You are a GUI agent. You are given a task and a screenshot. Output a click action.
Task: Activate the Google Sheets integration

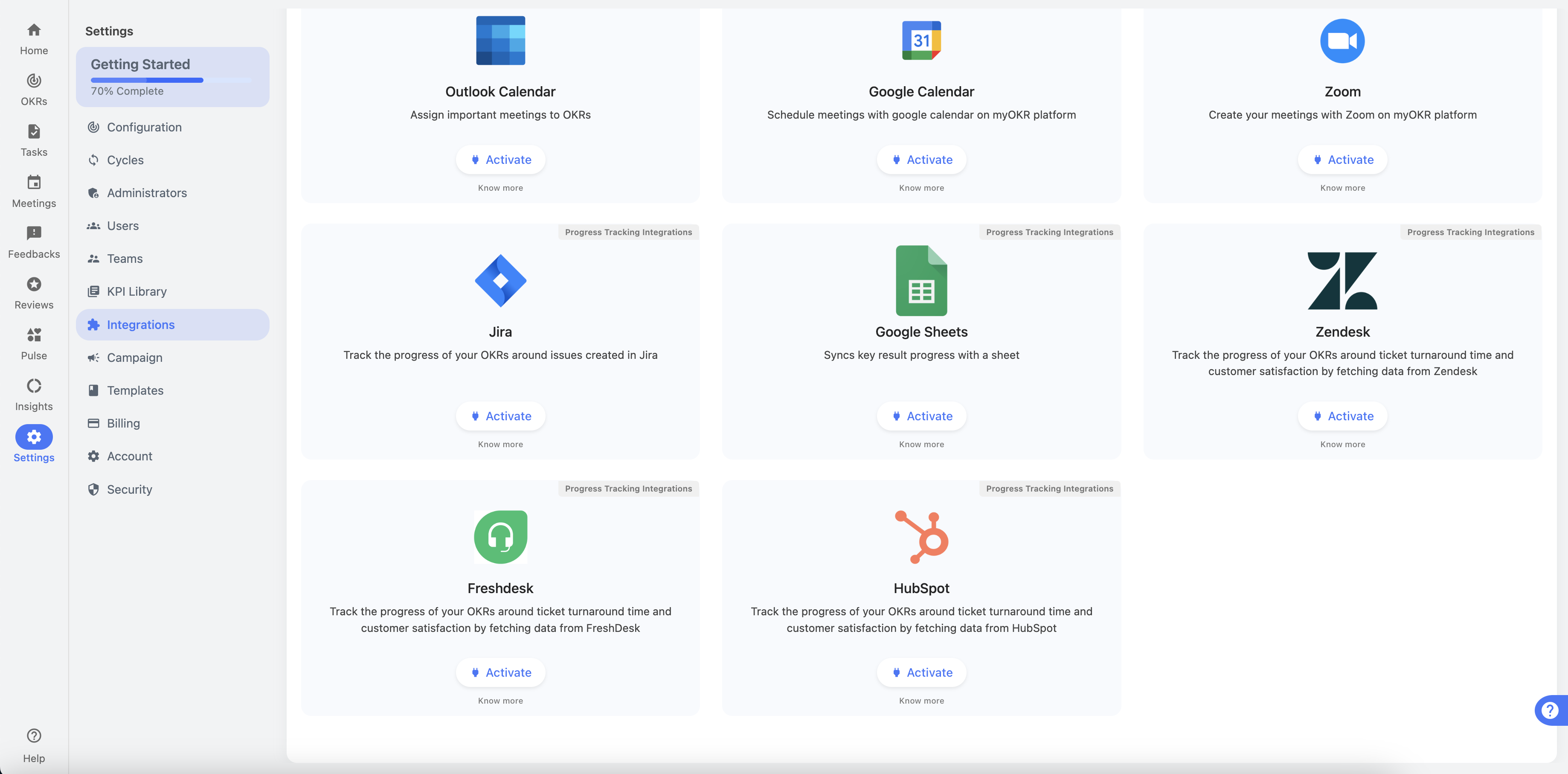921,416
